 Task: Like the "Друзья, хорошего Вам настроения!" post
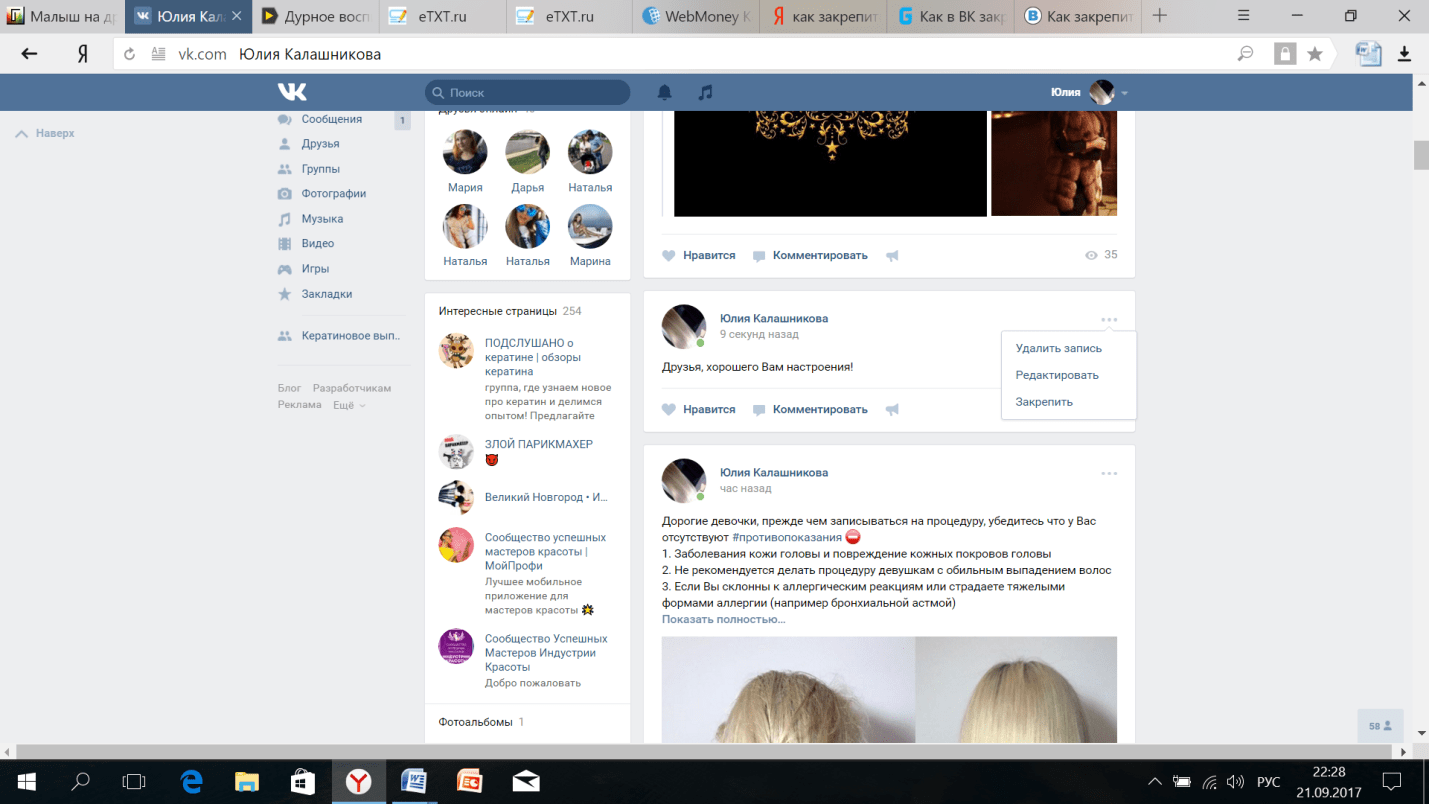699,410
